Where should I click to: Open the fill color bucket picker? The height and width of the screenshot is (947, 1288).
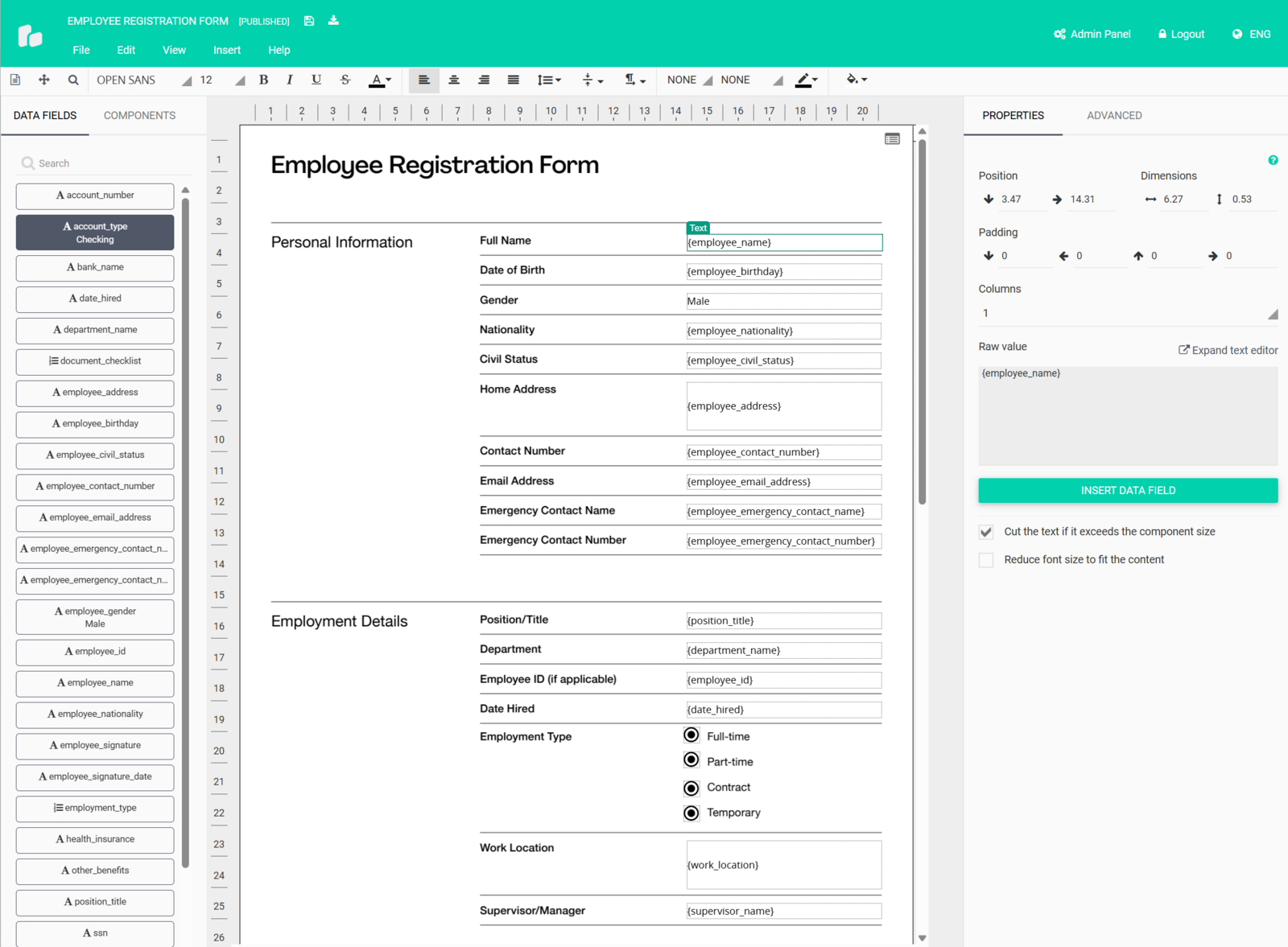(857, 79)
